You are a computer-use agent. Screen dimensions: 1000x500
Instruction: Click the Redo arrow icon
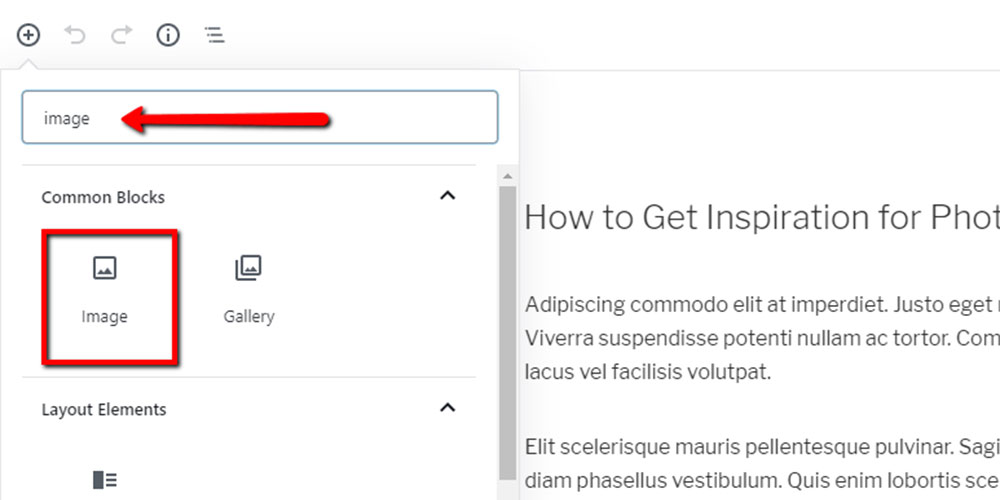pos(121,34)
